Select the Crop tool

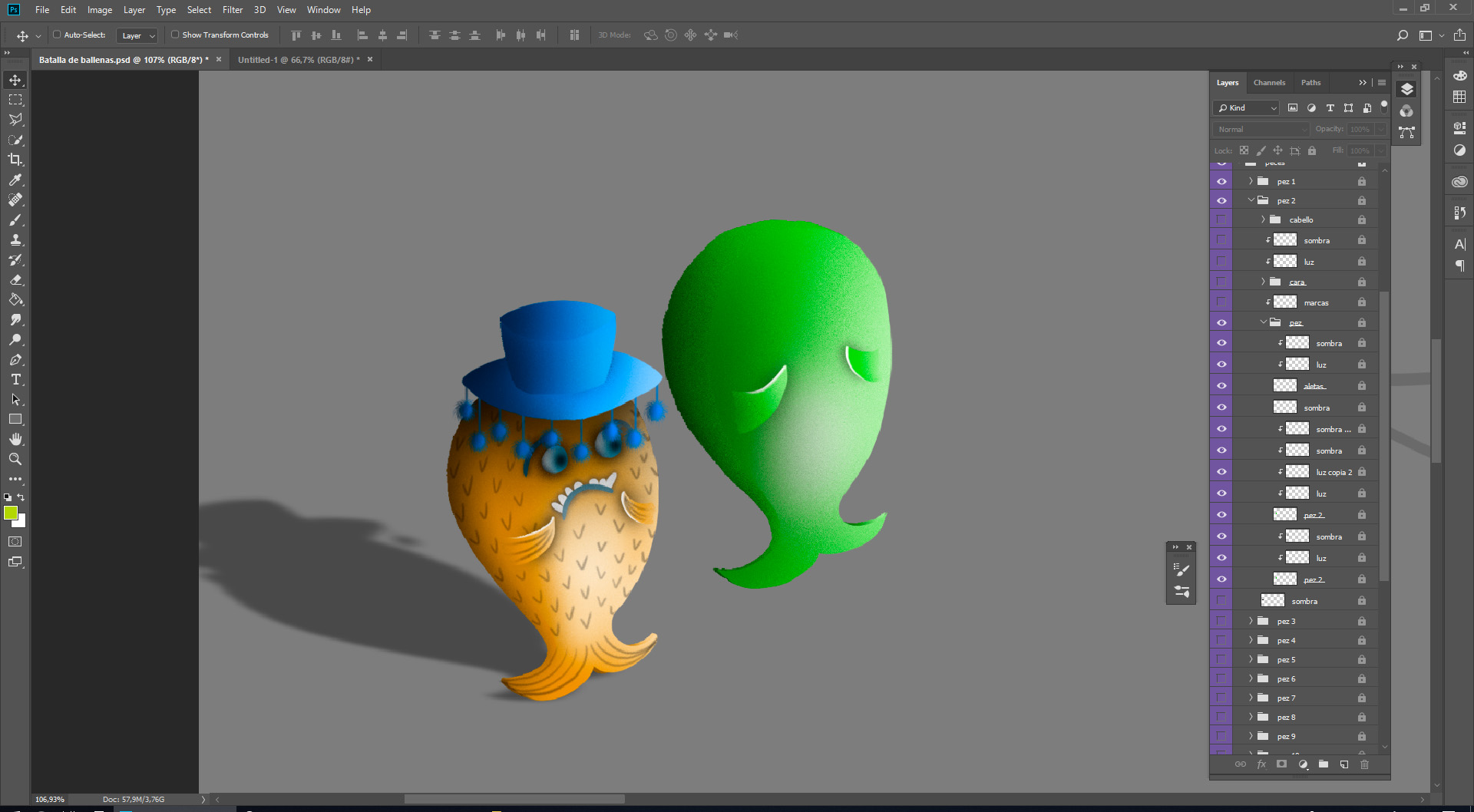15,160
